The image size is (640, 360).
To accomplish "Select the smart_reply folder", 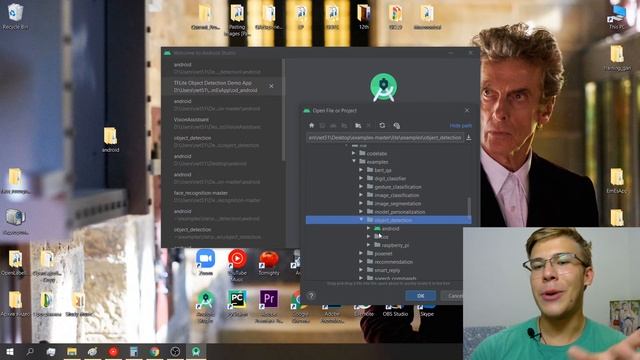I will tap(387, 270).
